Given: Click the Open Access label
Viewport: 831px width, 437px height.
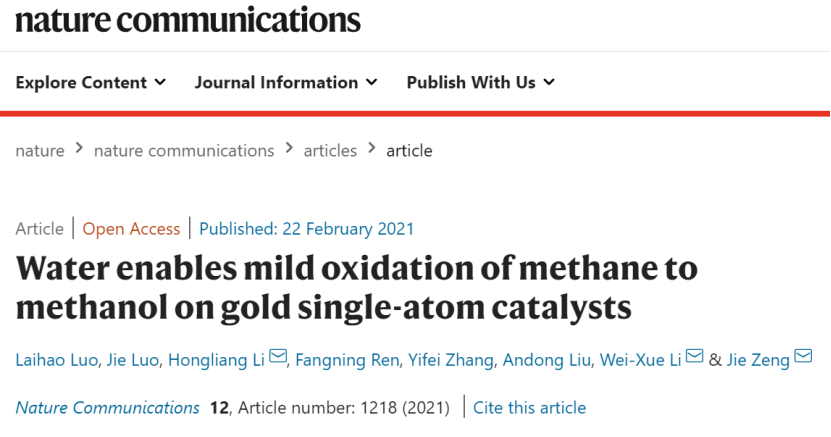Looking at the screenshot, I should tap(131, 229).
